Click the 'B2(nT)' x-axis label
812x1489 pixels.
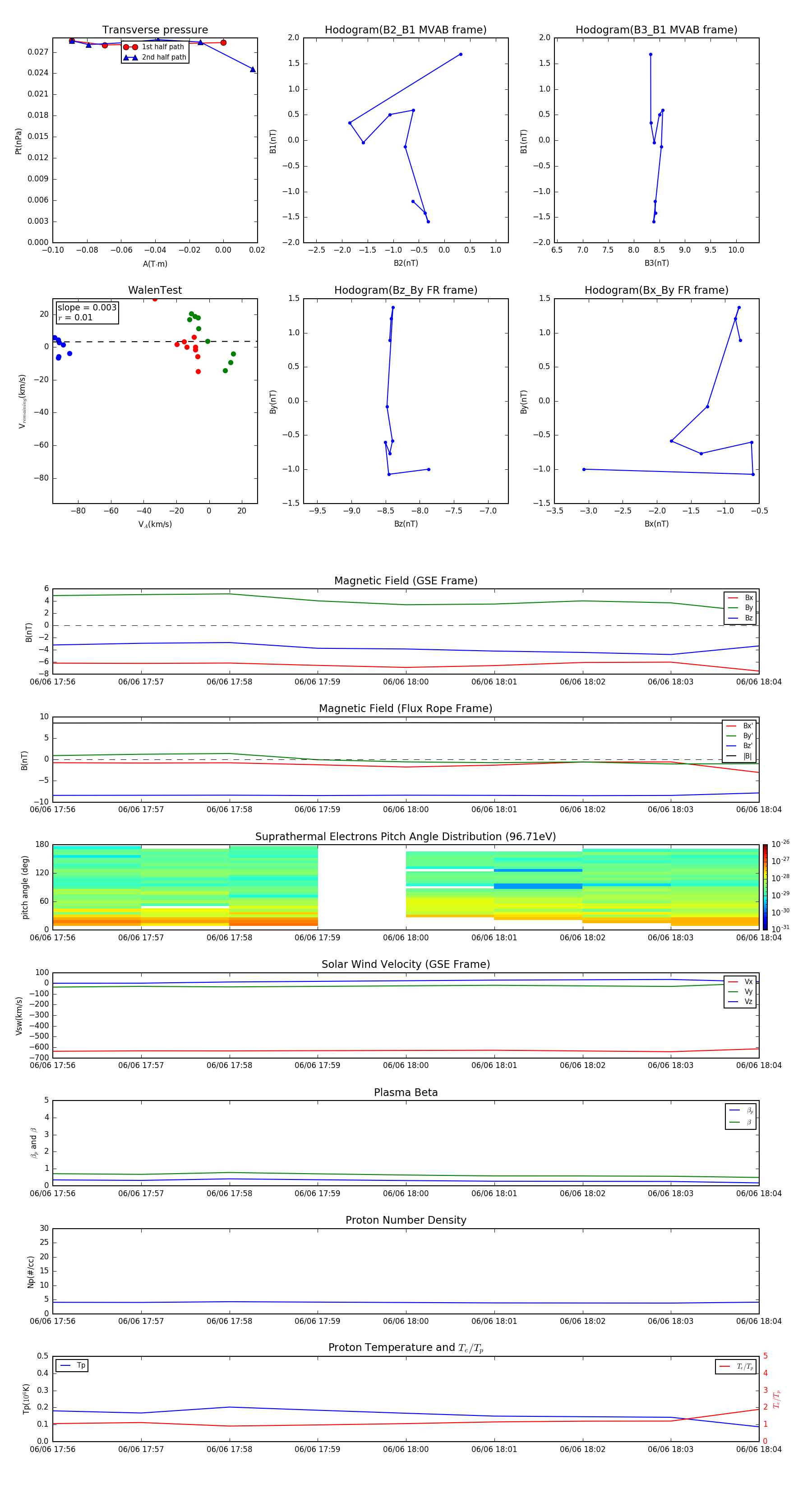pos(406,263)
